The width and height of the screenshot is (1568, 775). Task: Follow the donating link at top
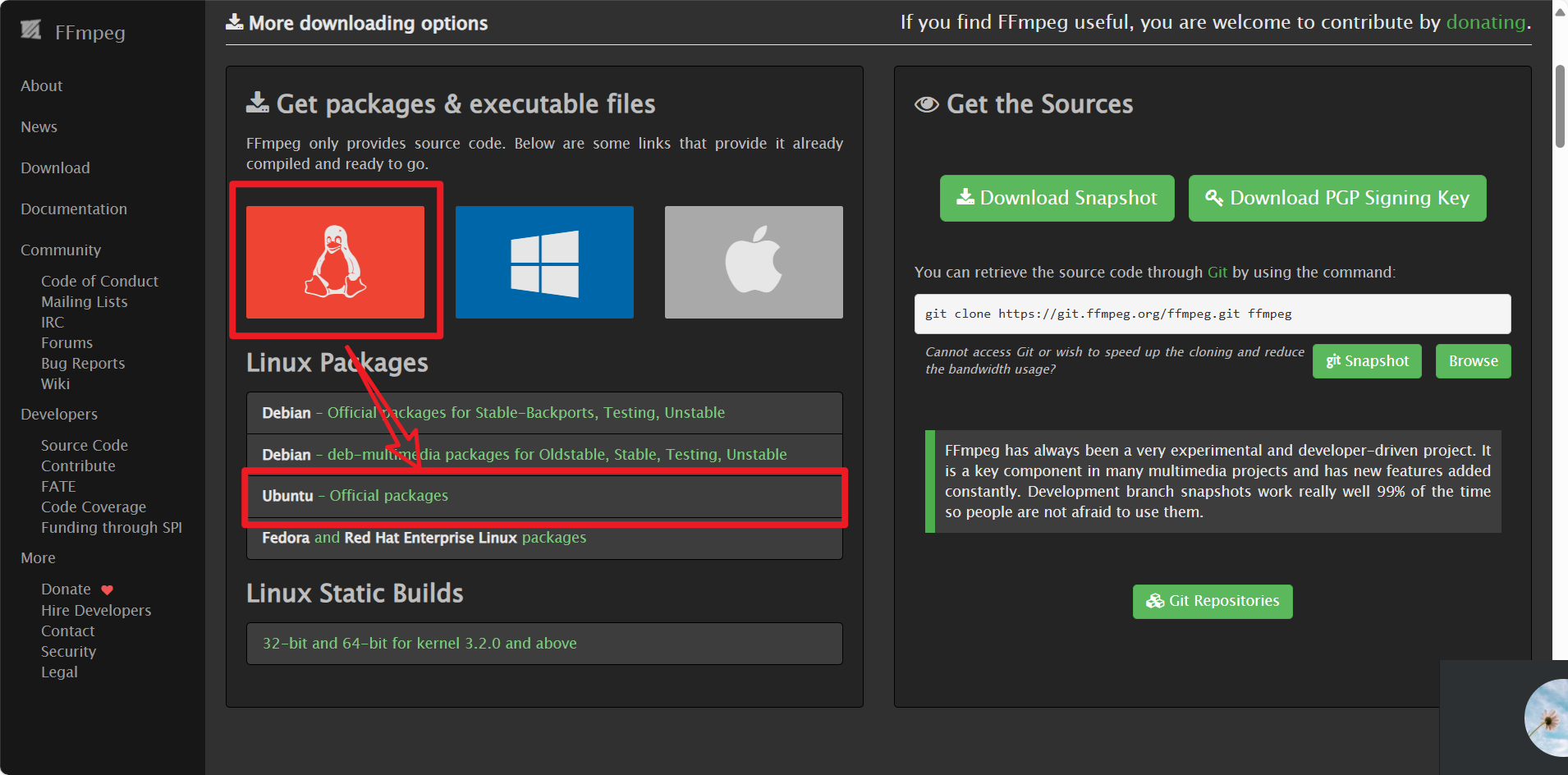click(1485, 22)
